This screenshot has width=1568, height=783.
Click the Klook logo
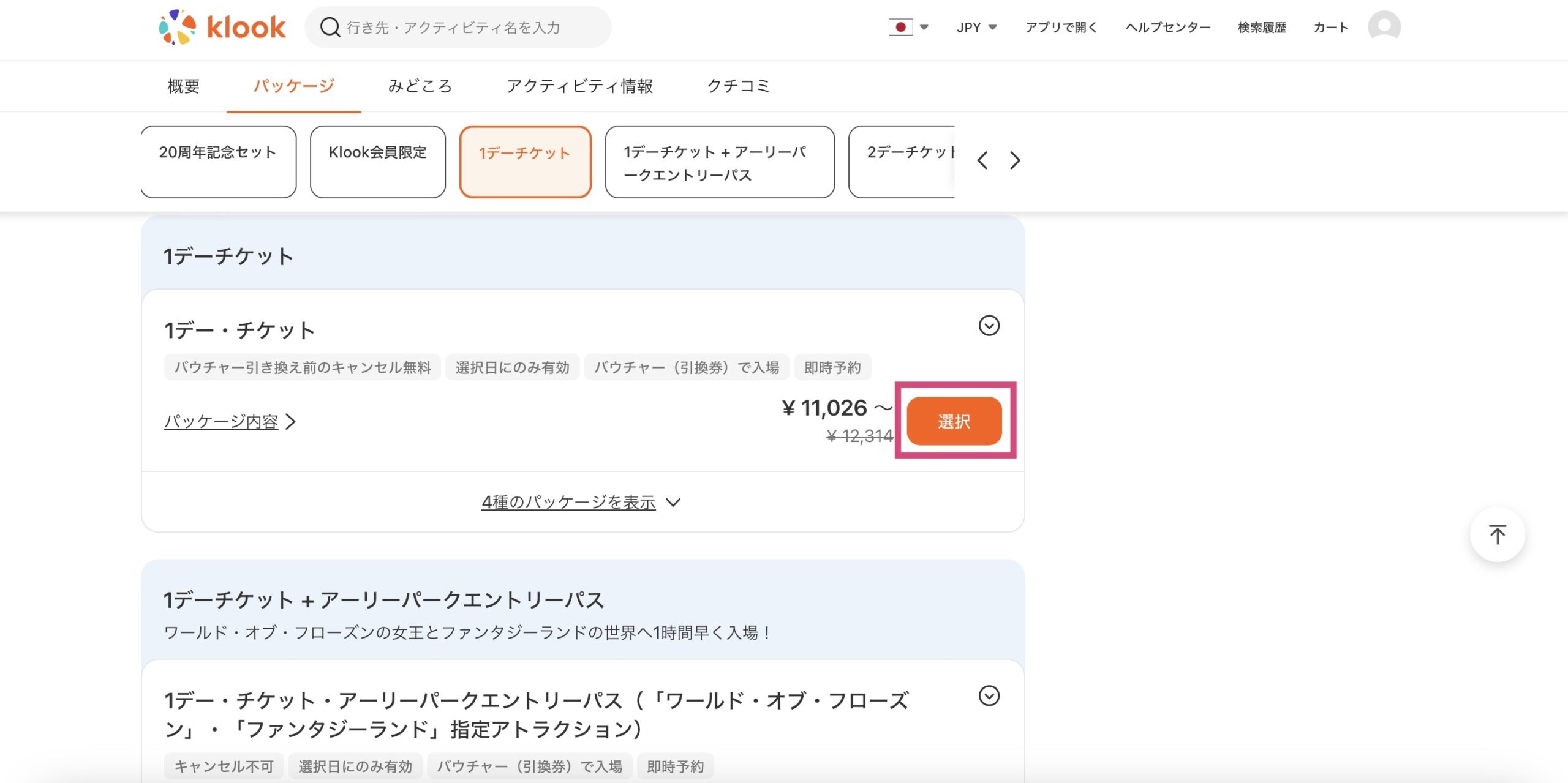tap(222, 27)
